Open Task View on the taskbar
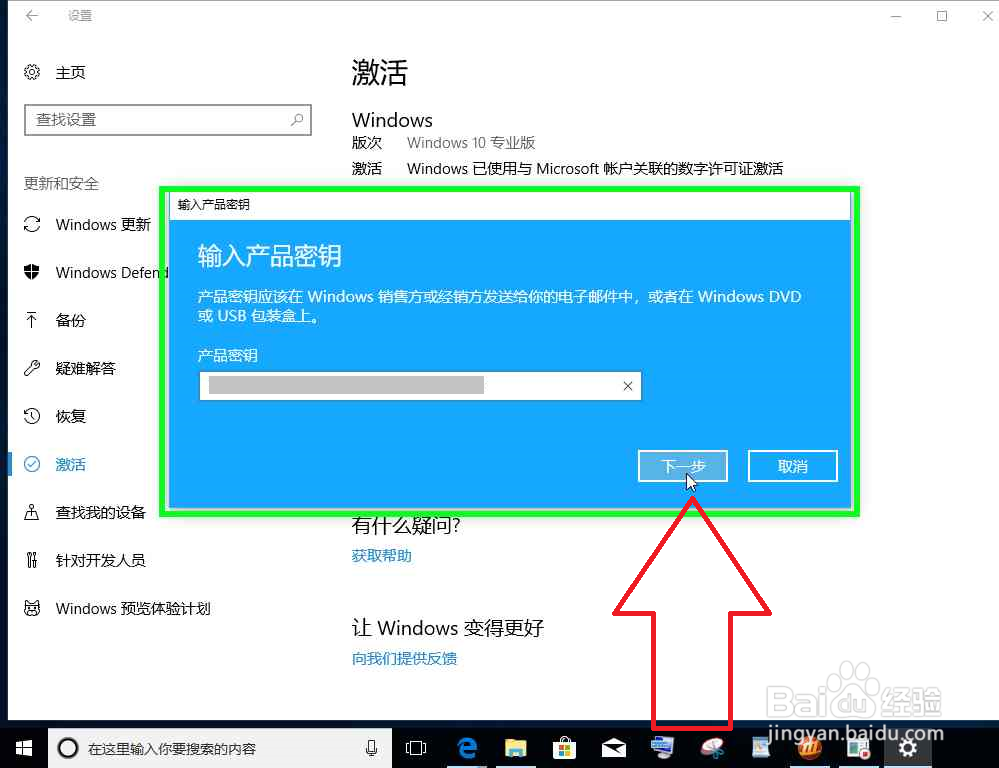Image resolution: width=999 pixels, height=768 pixels. [x=416, y=748]
